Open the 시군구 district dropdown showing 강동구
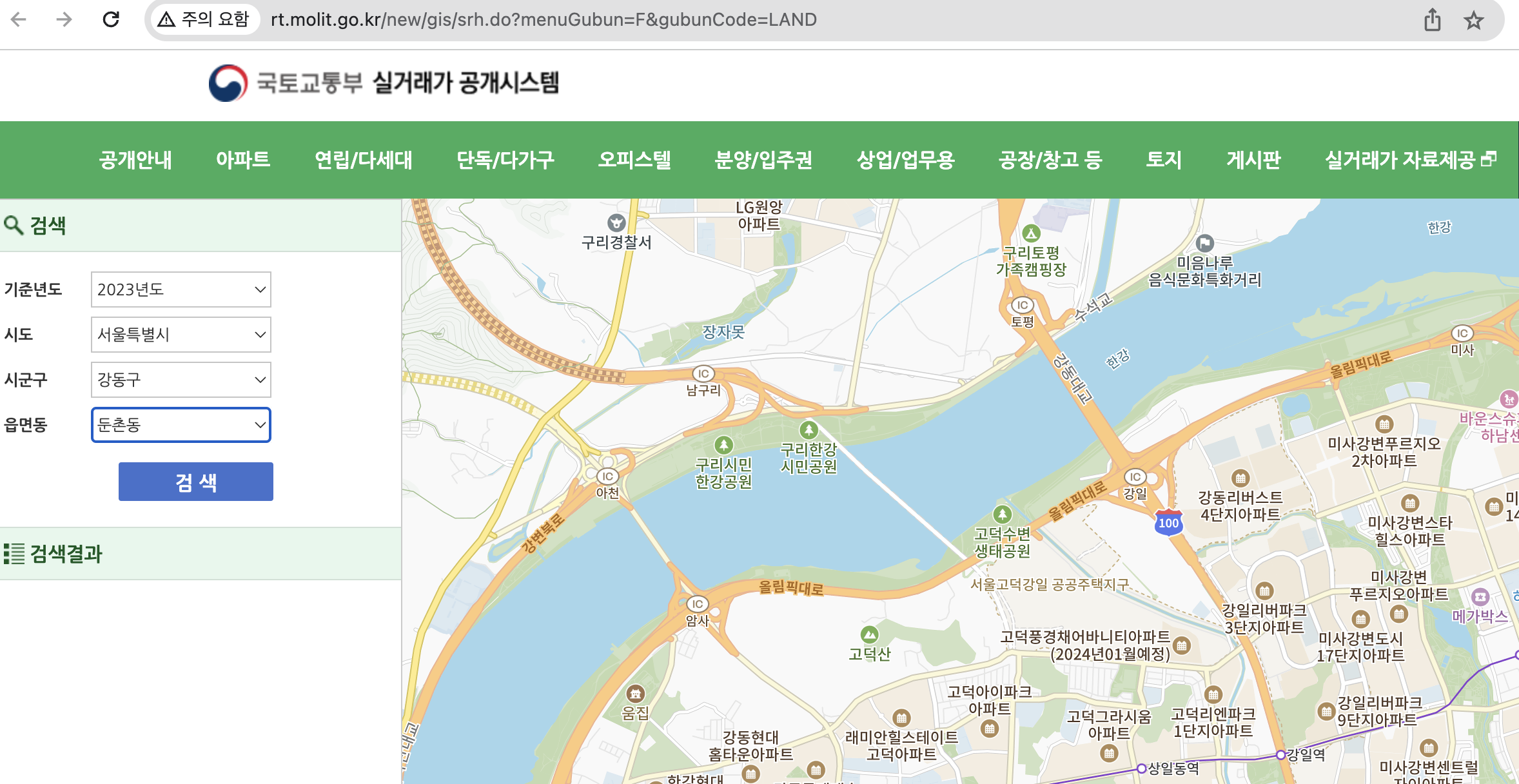The width and height of the screenshot is (1519, 784). (x=181, y=380)
